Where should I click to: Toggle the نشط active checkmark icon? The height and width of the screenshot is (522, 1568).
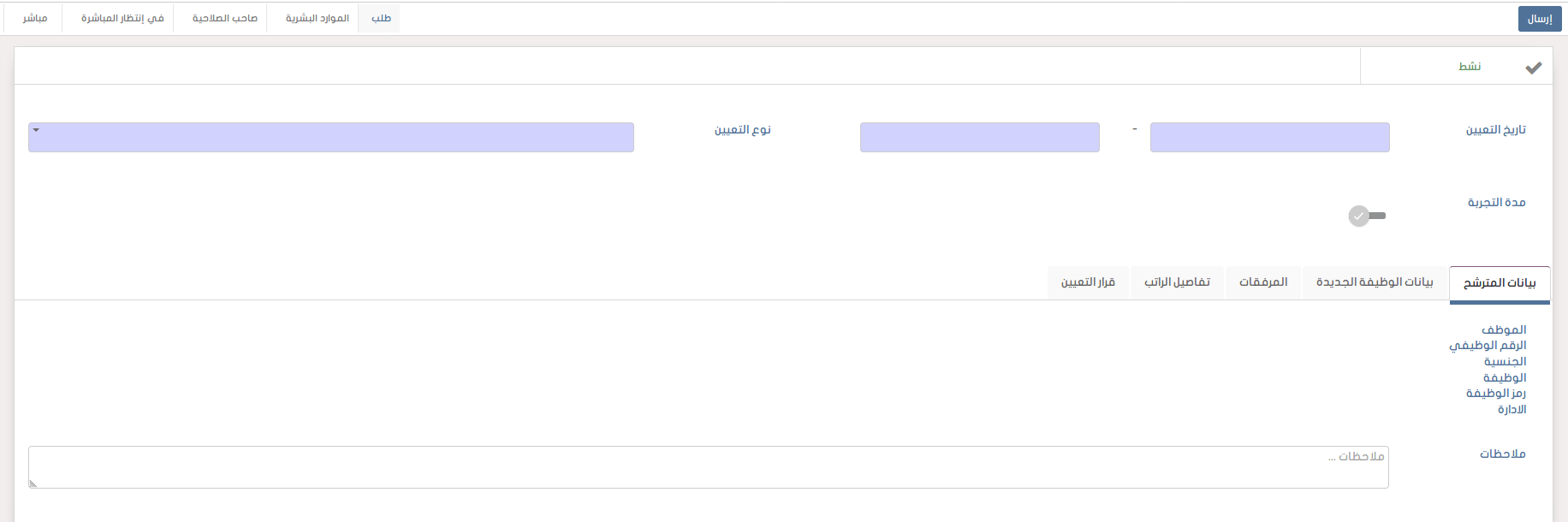click(x=1533, y=68)
